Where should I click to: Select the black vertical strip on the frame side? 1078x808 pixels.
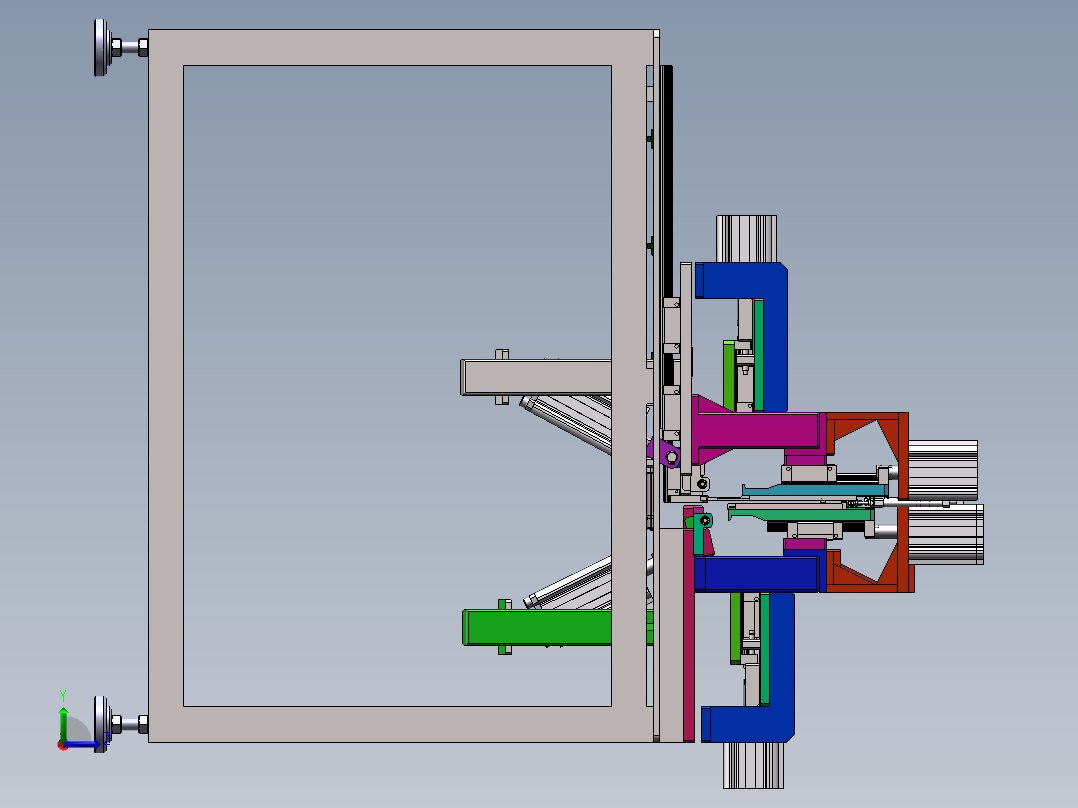click(666, 182)
